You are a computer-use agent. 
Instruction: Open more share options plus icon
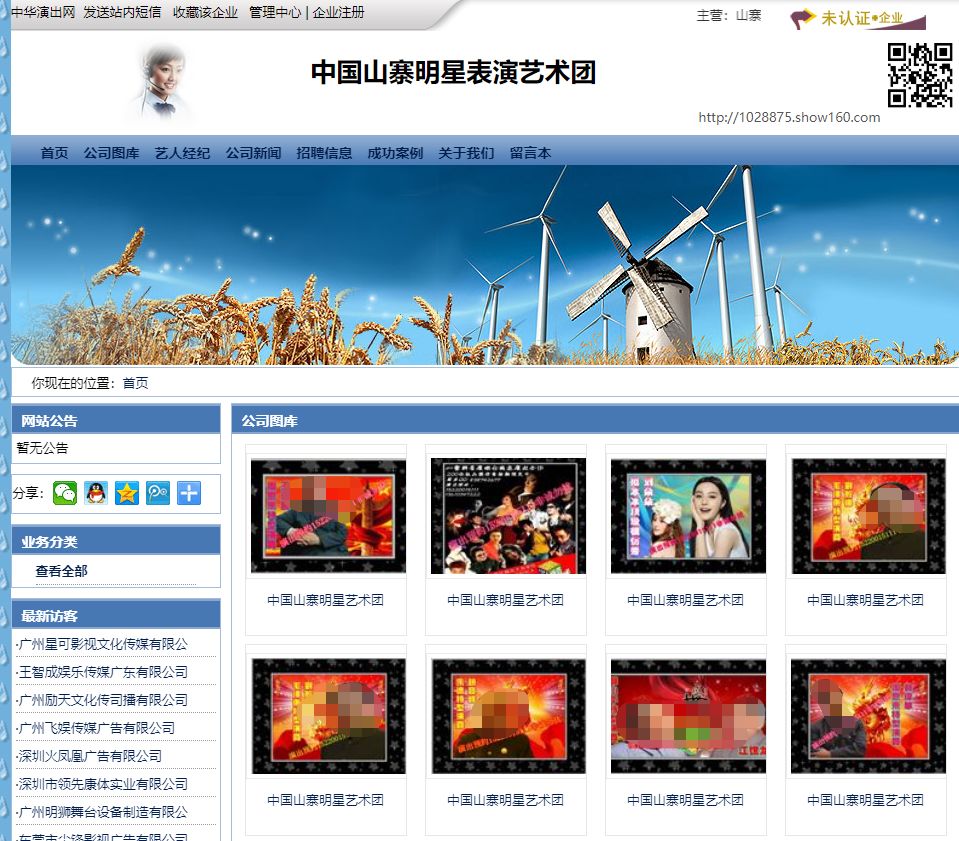click(189, 493)
